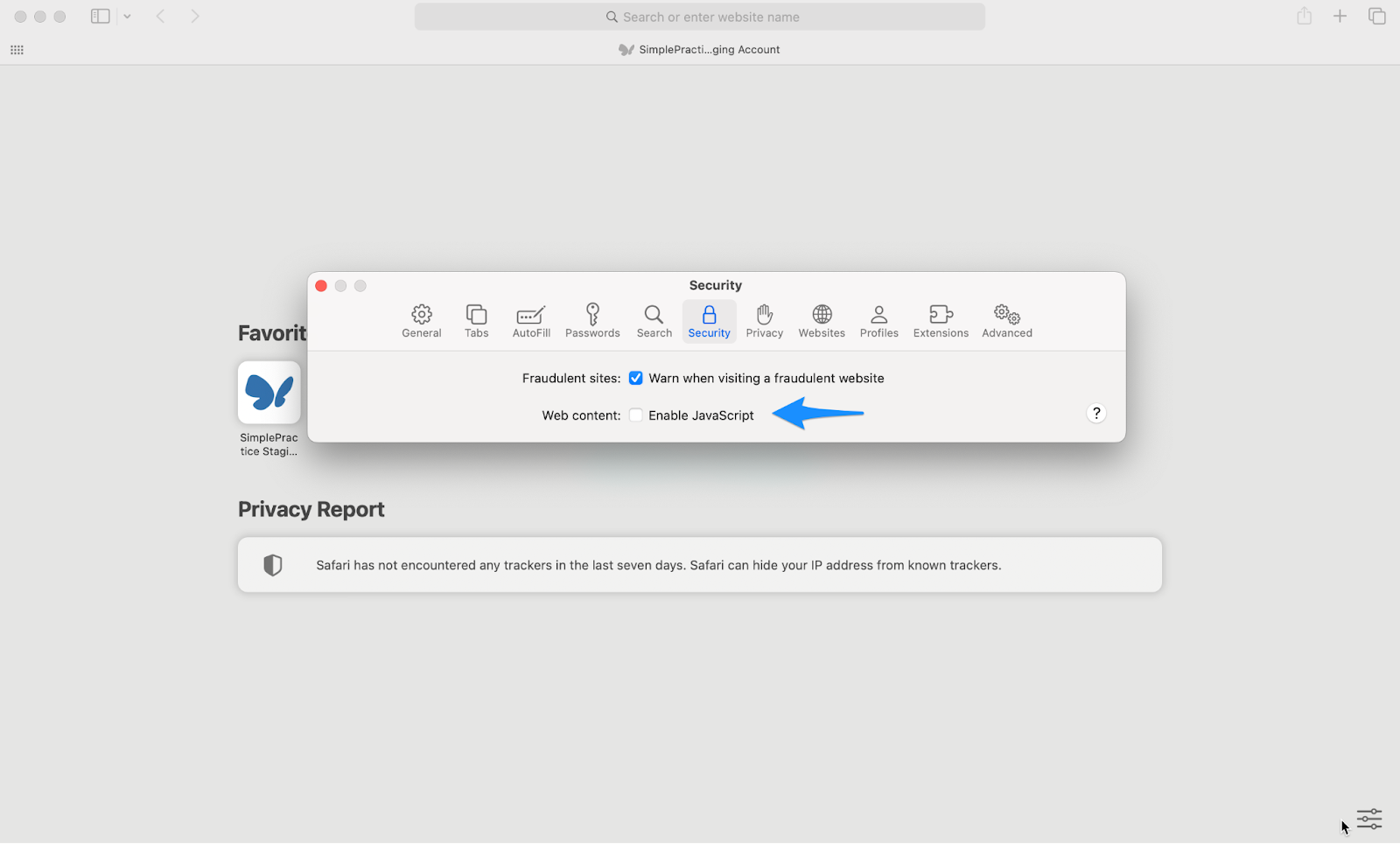Viewport: 1400px width, 844px height.
Task: Open the Share menu in the toolbar
Action: [1304, 16]
